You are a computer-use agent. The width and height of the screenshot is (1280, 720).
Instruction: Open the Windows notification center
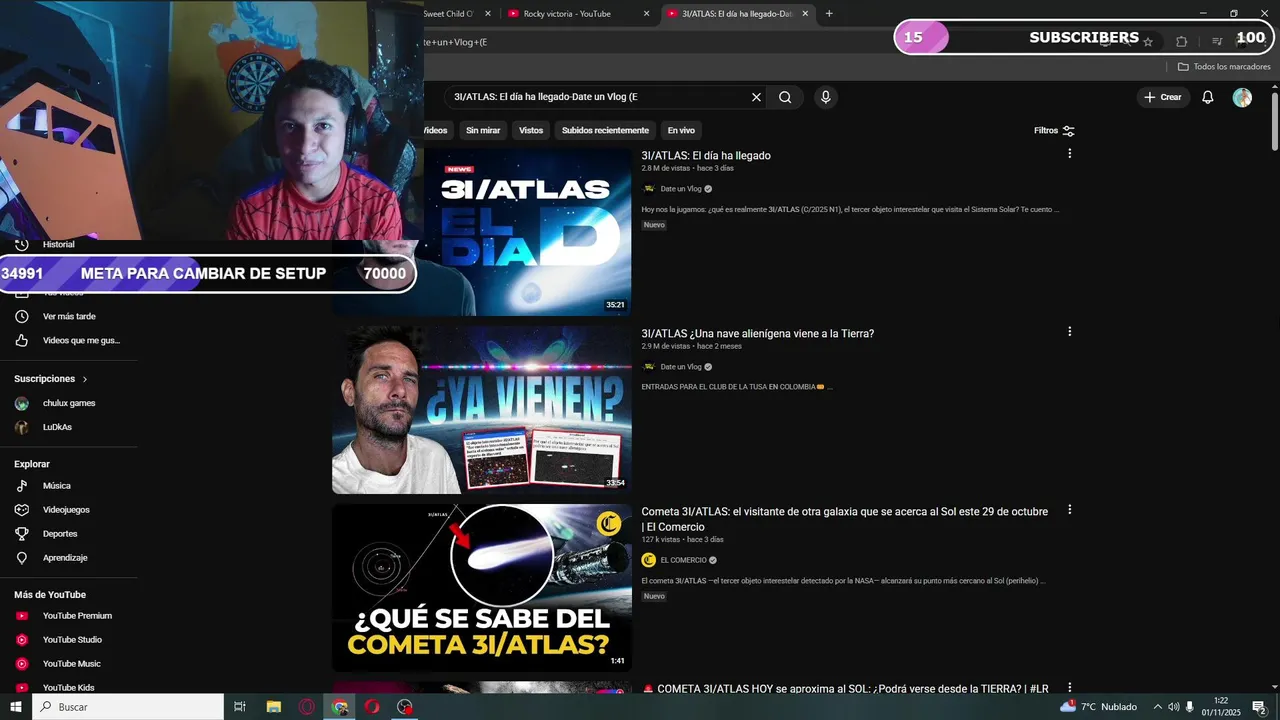point(1260,707)
